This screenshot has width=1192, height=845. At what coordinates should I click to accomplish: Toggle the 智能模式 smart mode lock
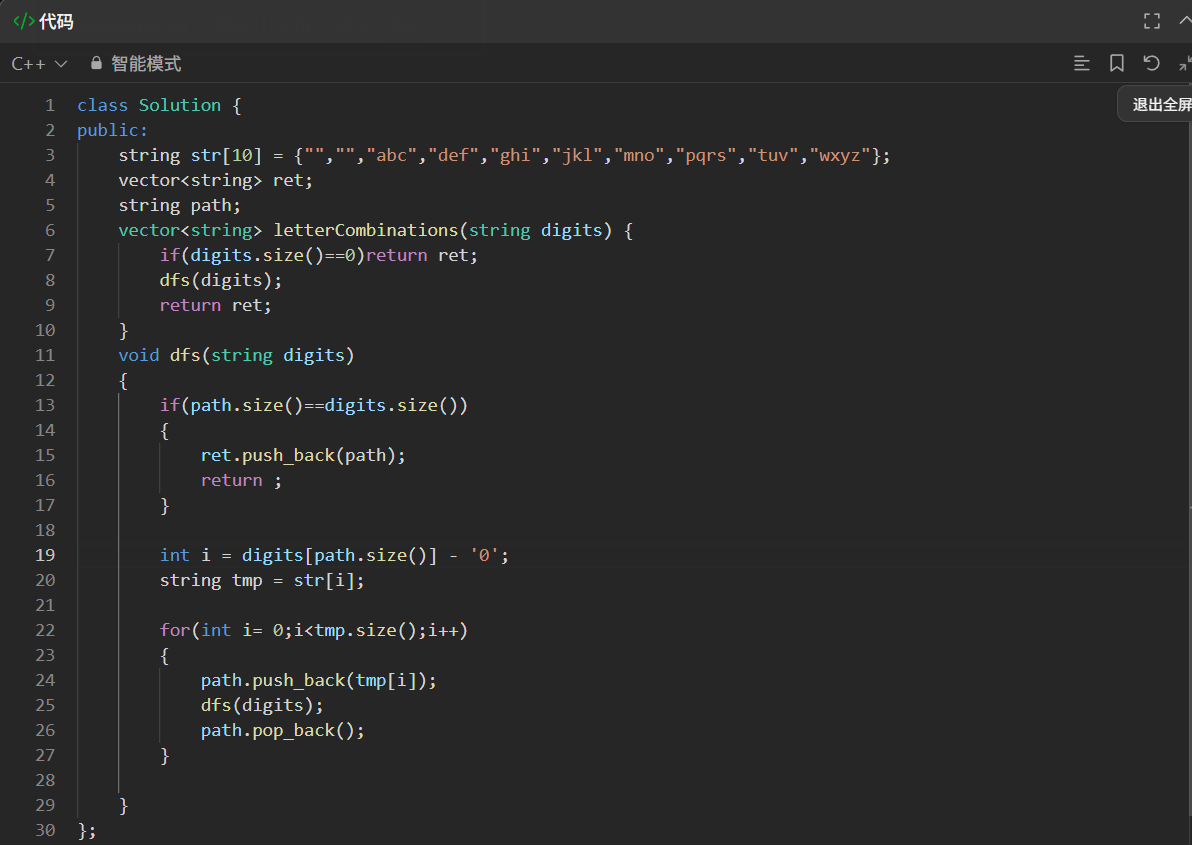pos(136,64)
